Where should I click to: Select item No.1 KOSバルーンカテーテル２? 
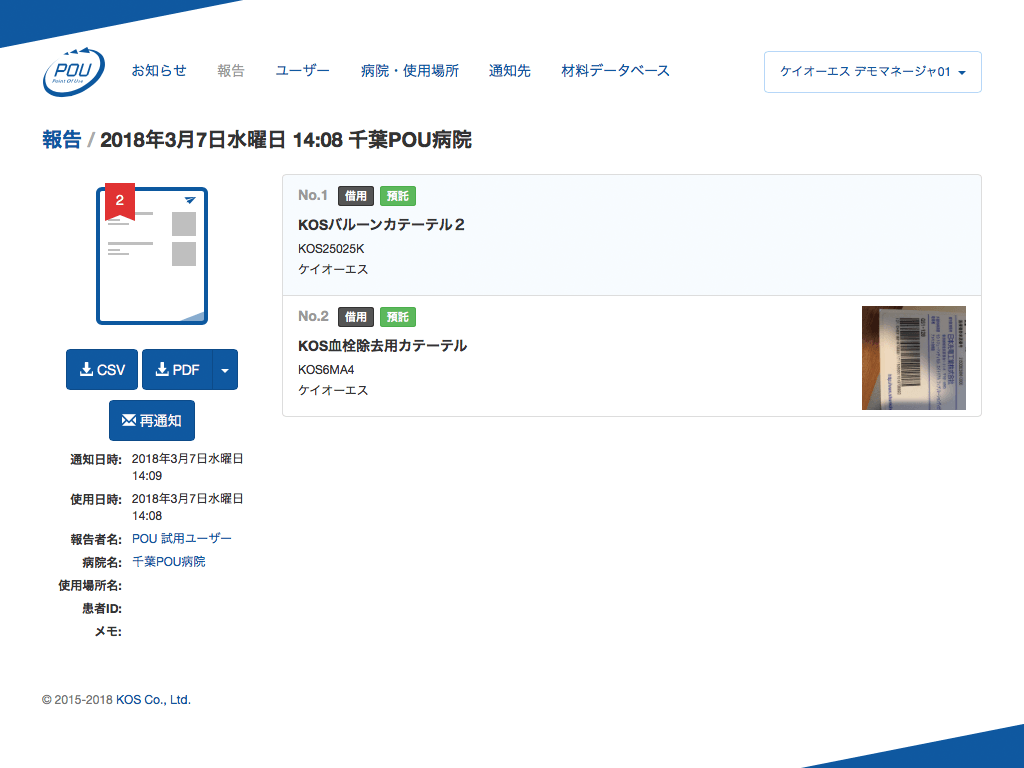point(632,235)
